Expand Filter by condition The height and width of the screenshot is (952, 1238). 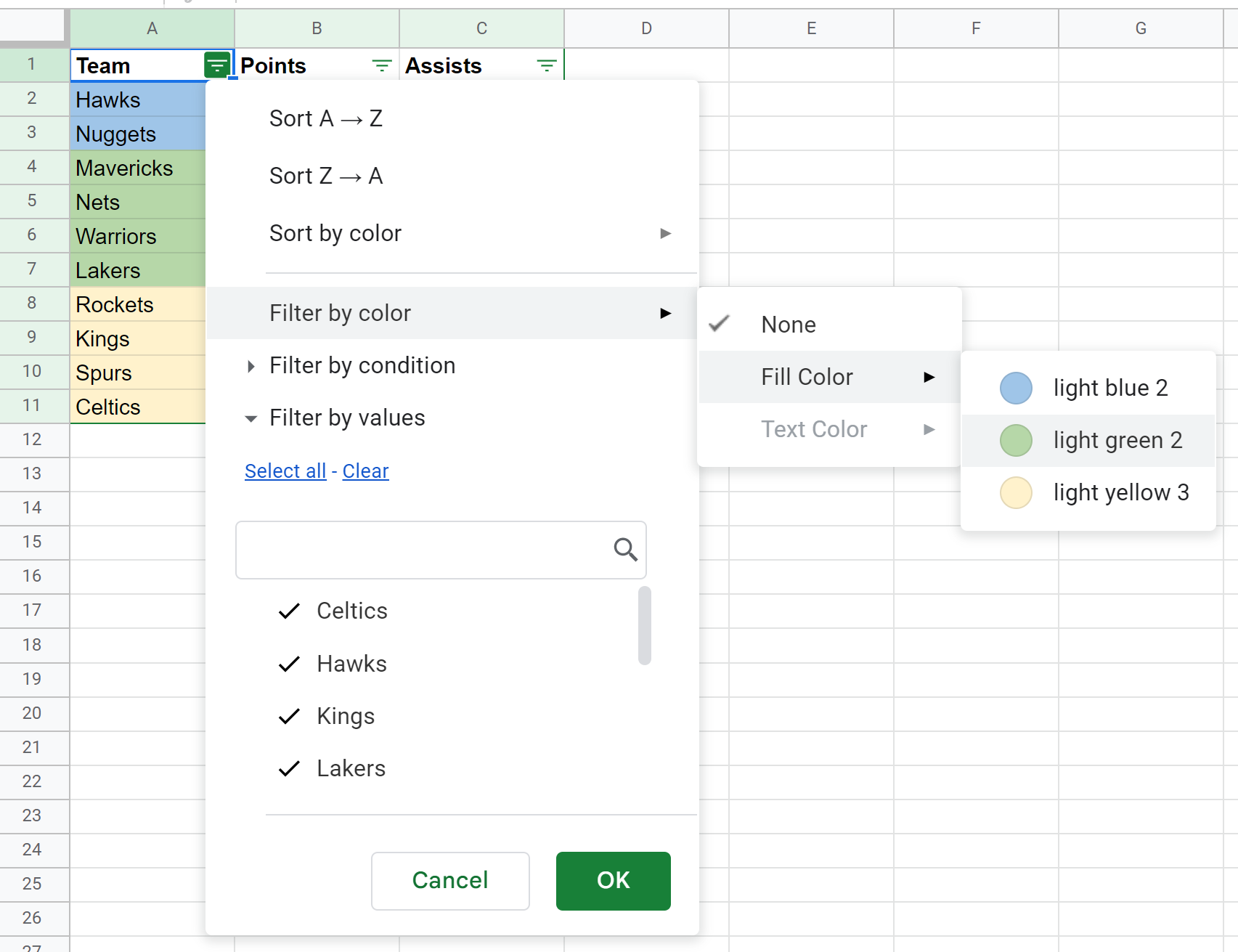coord(362,365)
